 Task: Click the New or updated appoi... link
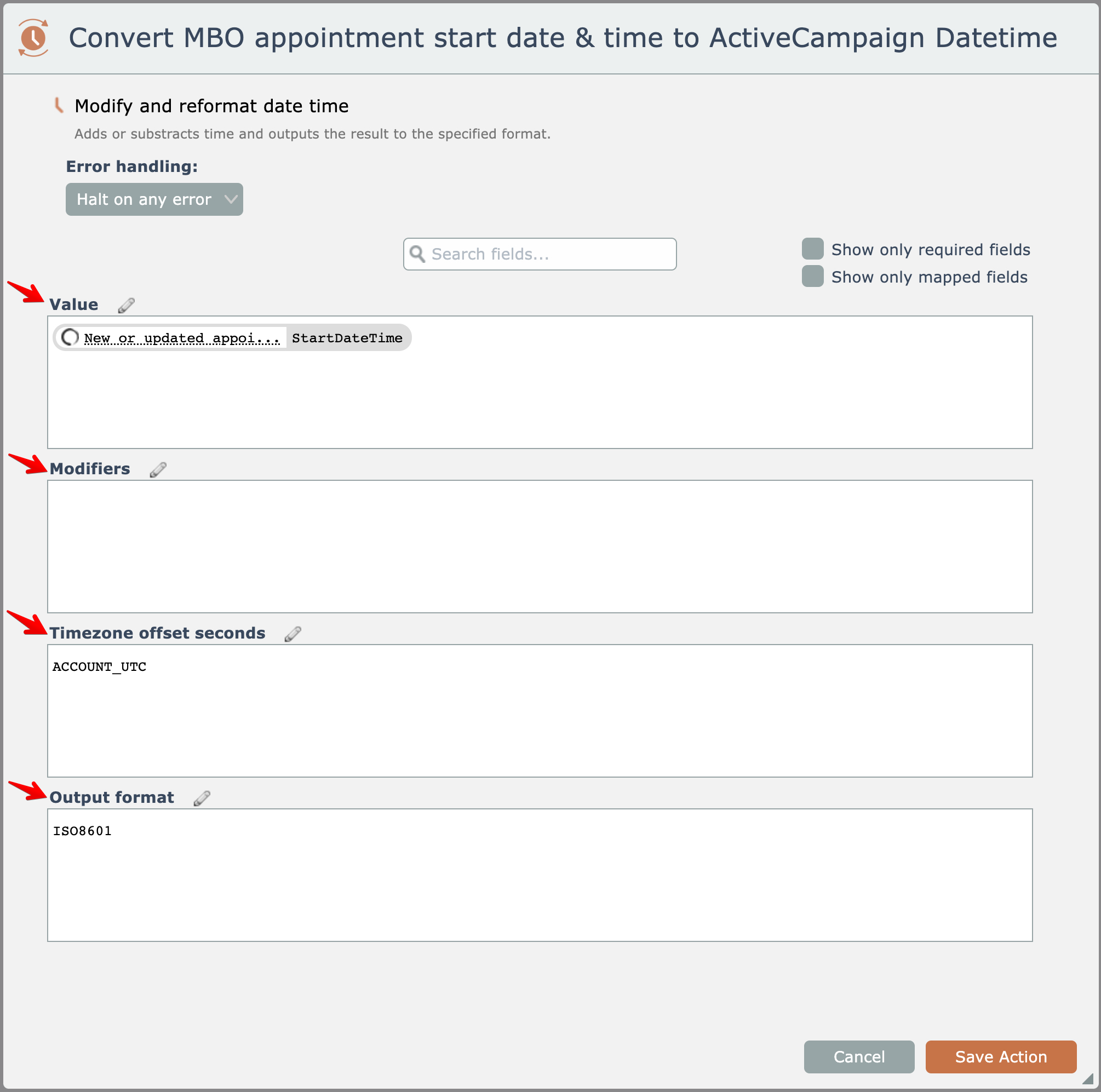pyautogui.click(x=182, y=338)
